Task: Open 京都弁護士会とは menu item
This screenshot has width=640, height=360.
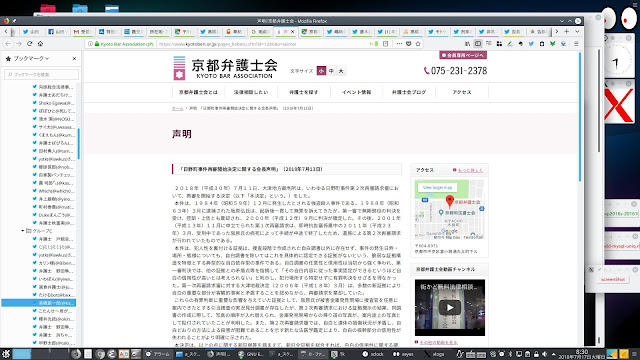Action: coord(198,92)
